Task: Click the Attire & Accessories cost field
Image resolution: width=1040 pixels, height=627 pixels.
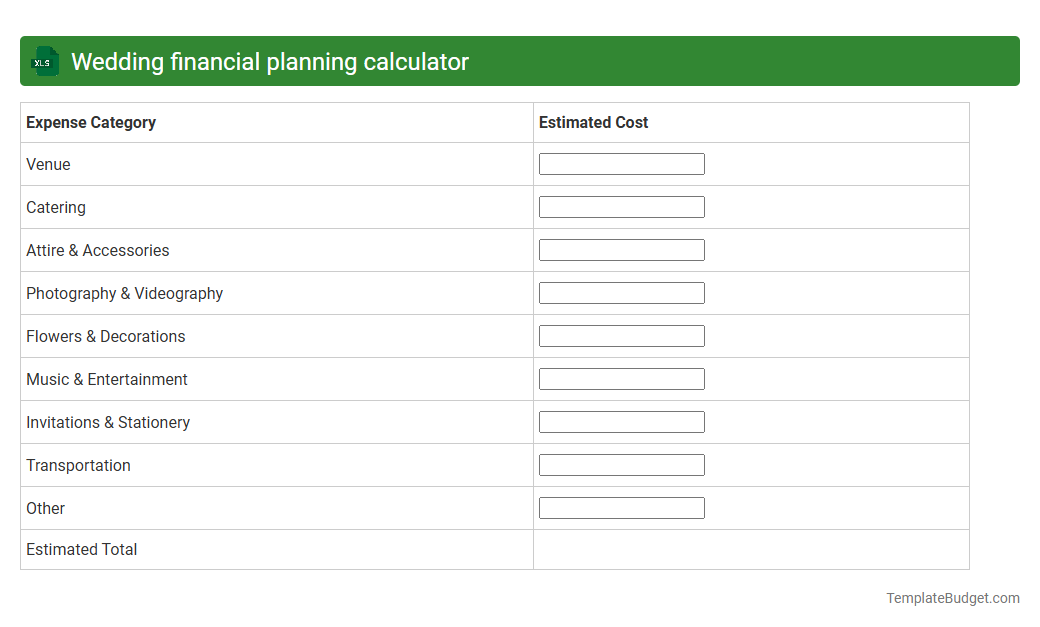Action: click(621, 249)
